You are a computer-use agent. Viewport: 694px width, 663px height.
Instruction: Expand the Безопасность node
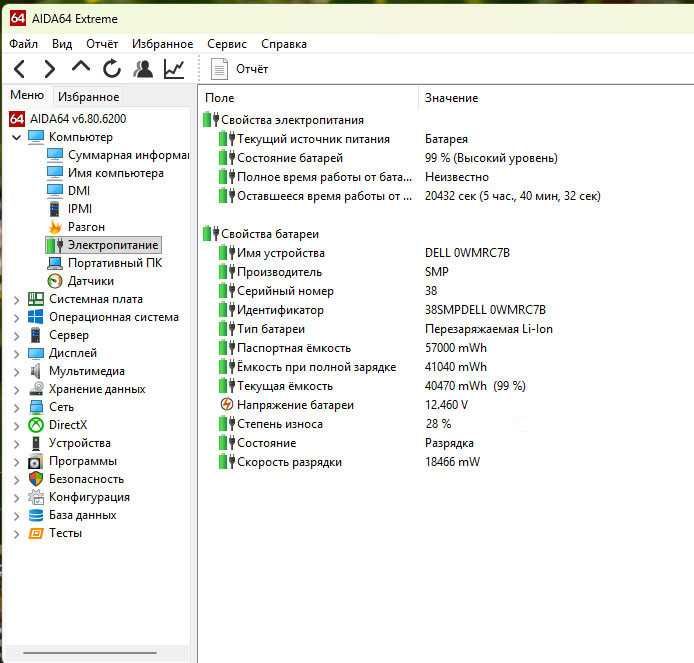tap(16, 480)
